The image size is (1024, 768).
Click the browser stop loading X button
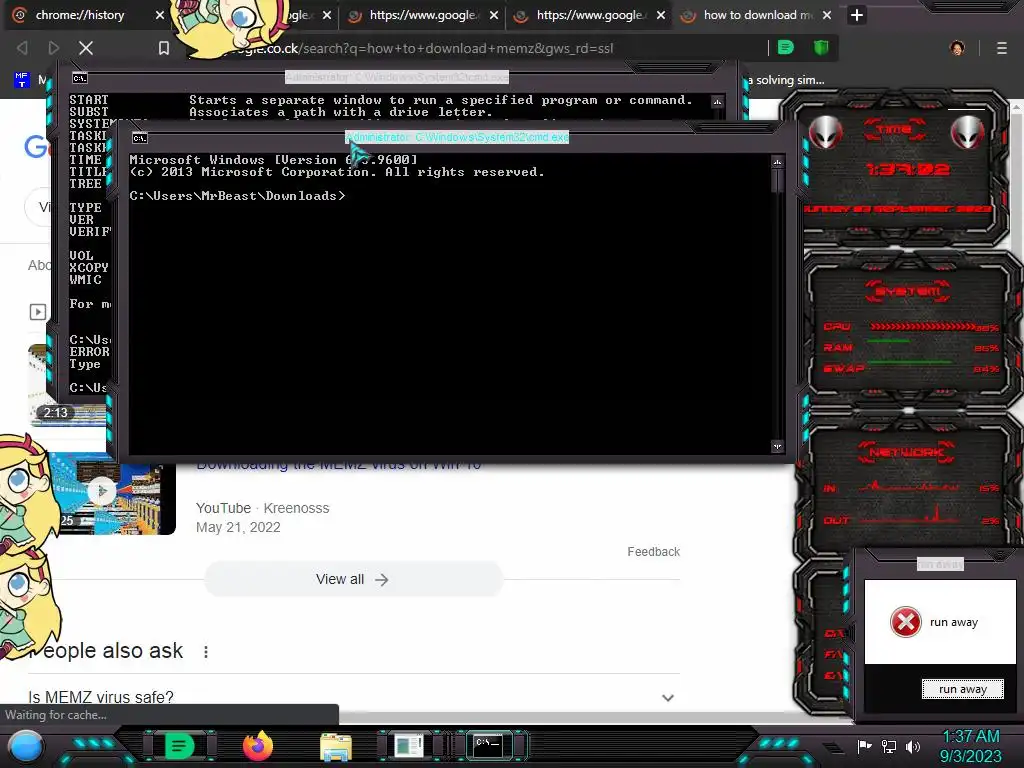pos(86,48)
